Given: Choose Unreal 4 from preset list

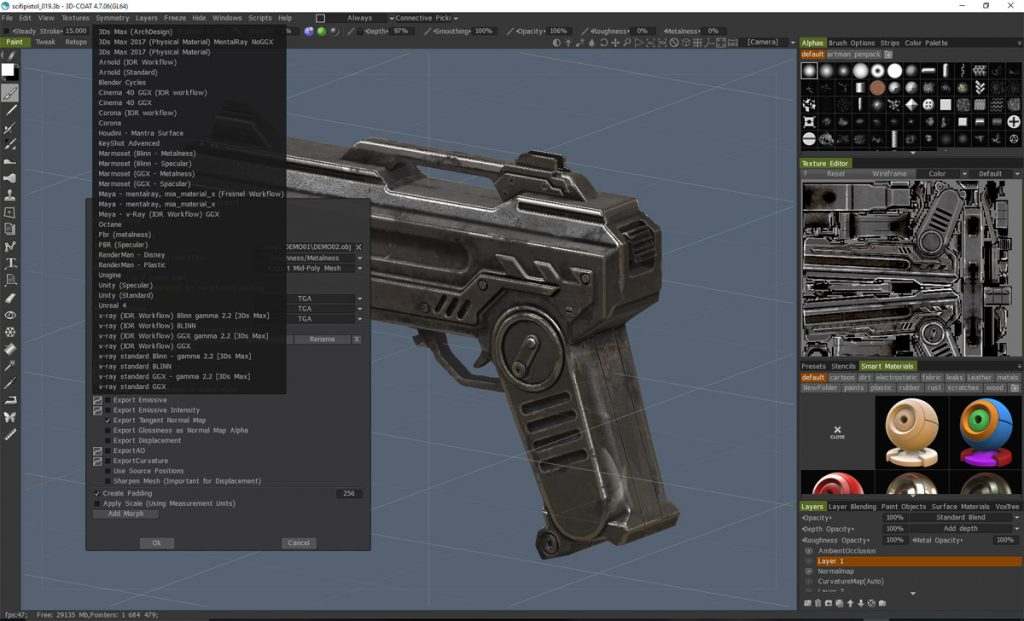Looking at the screenshot, I should [x=112, y=306].
